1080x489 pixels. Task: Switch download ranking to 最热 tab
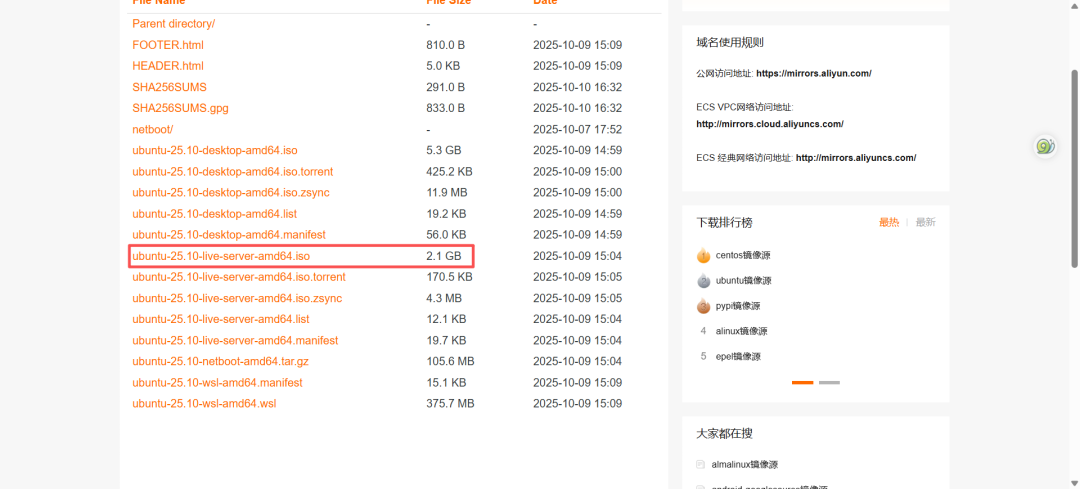click(889, 222)
